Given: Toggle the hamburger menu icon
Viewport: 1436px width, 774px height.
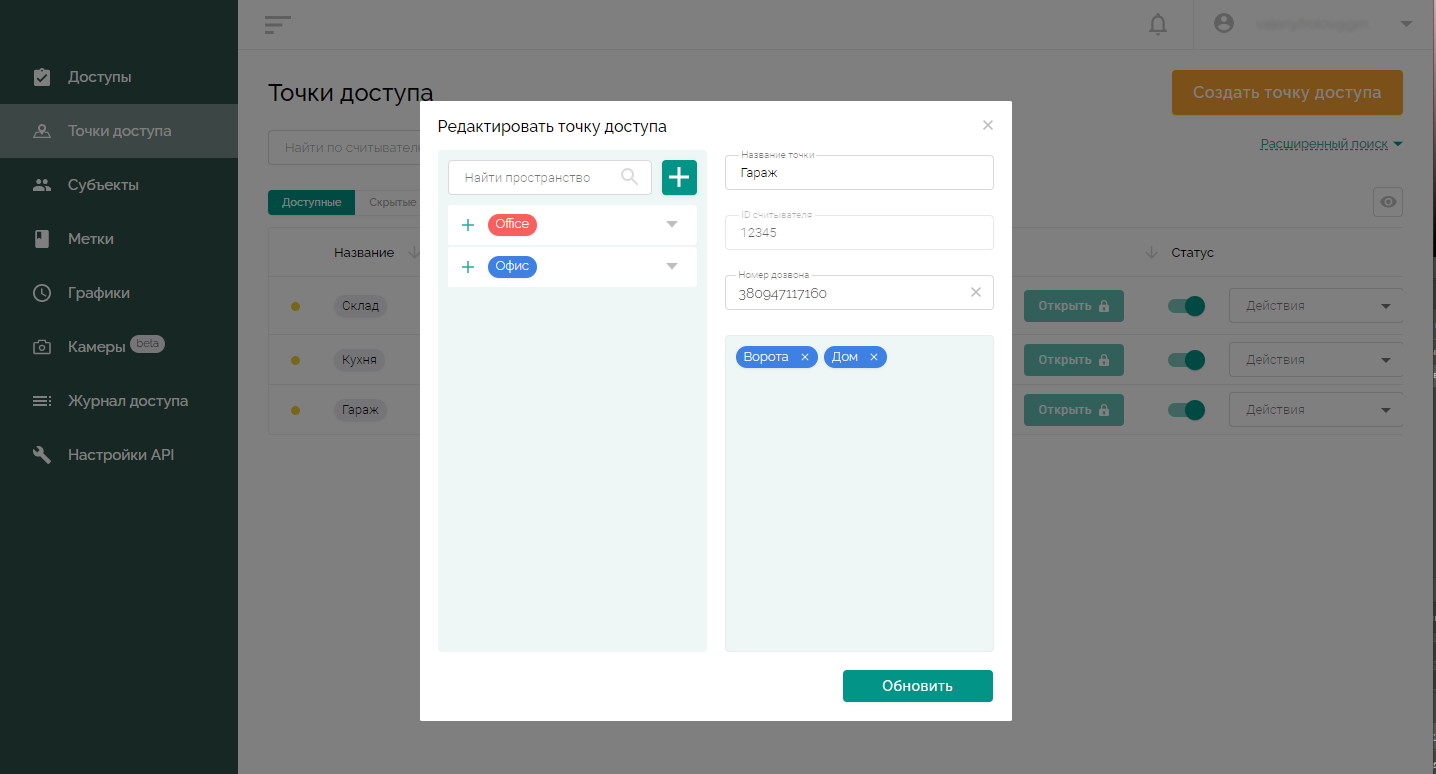Looking at the screenshot, I should (278, 25).
